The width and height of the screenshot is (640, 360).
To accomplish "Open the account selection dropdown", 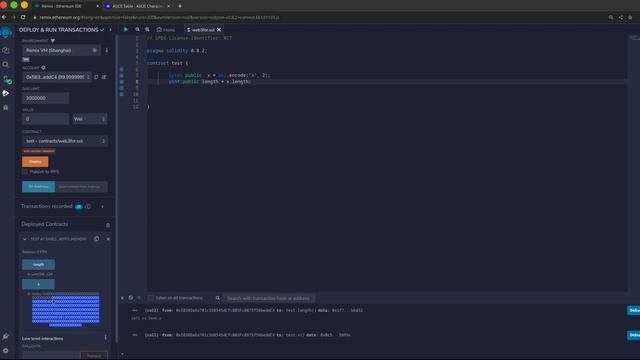I will 57,77.
